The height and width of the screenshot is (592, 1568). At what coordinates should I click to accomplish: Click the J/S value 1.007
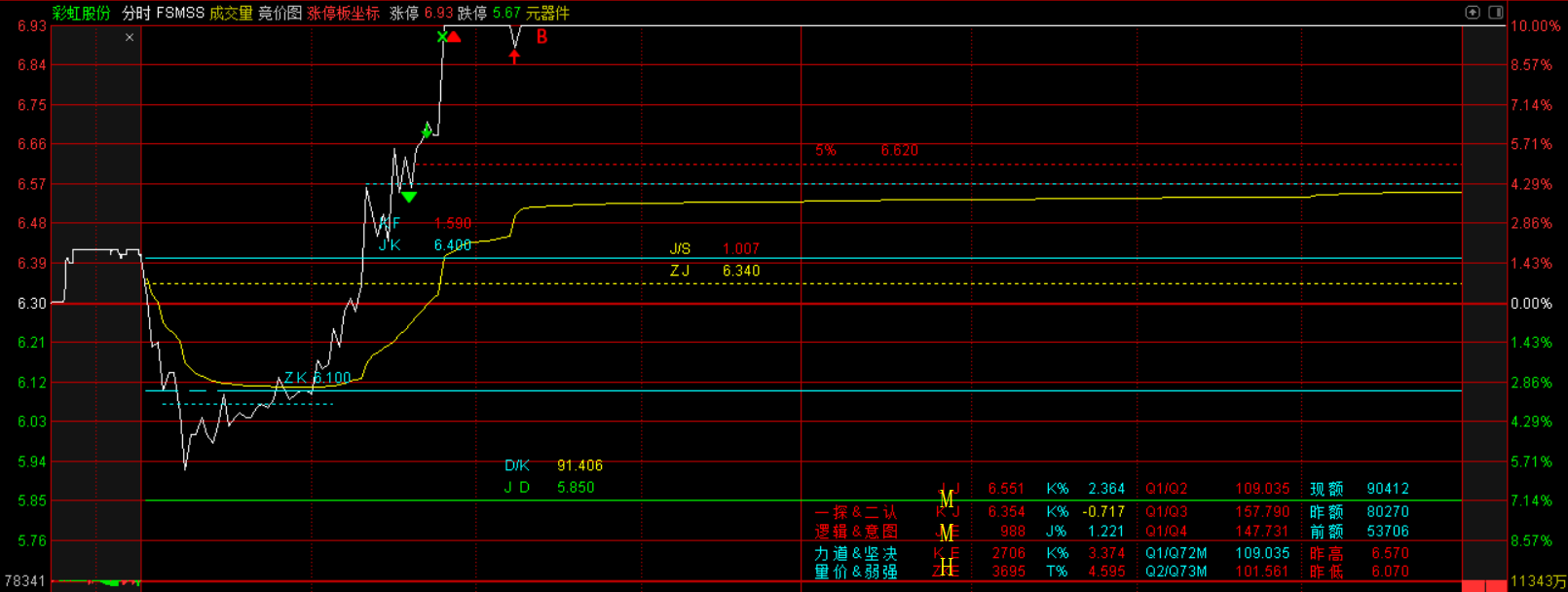pos(741,248)
